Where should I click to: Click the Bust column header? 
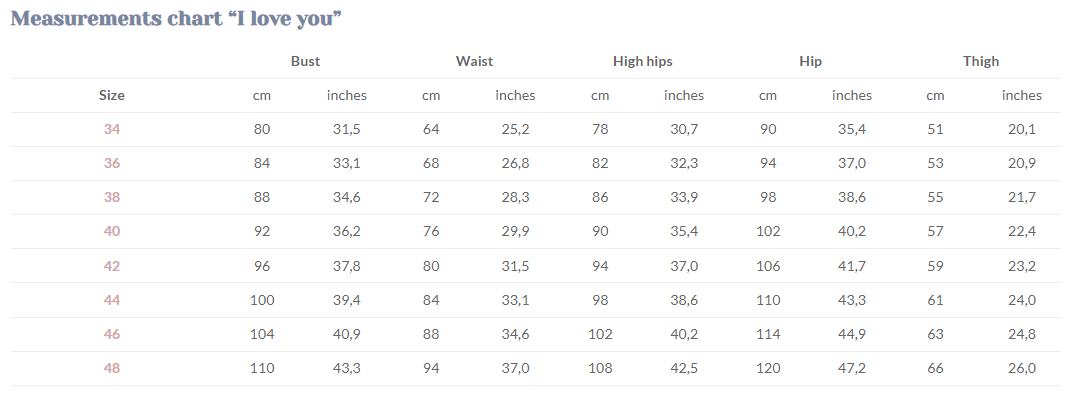(x=305, y=61)
